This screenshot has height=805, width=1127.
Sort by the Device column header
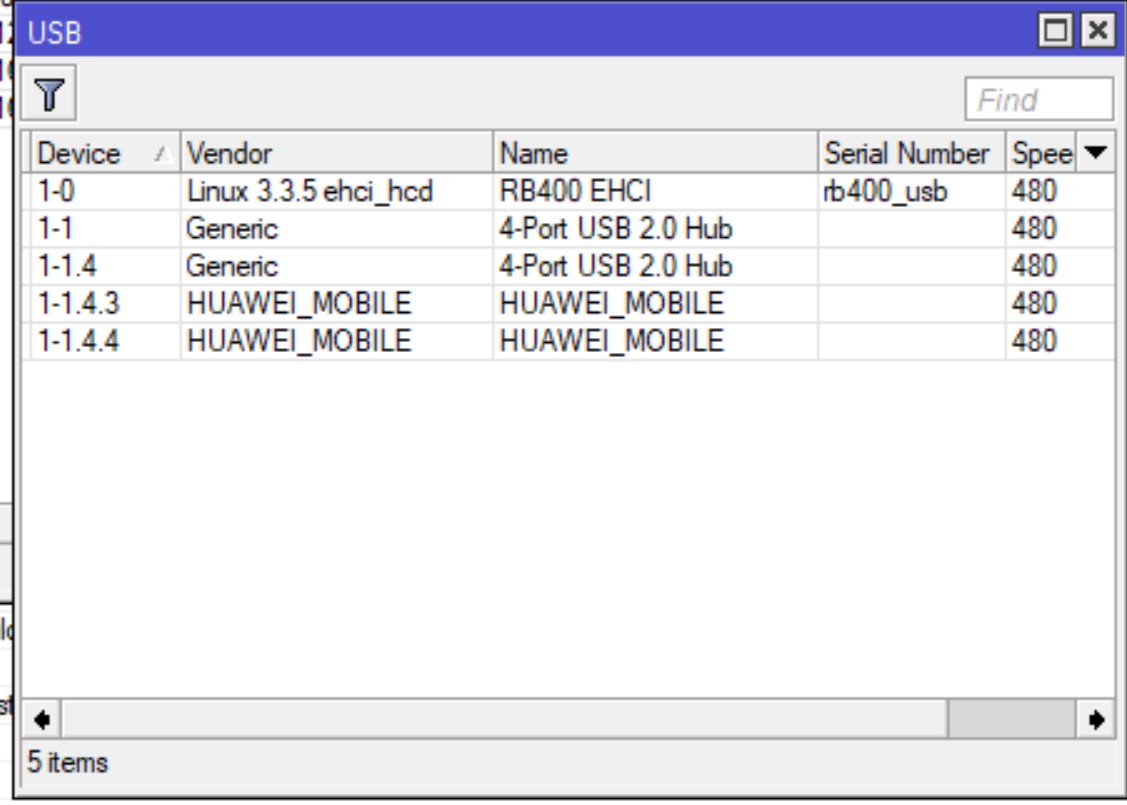[x=105, y=153]
